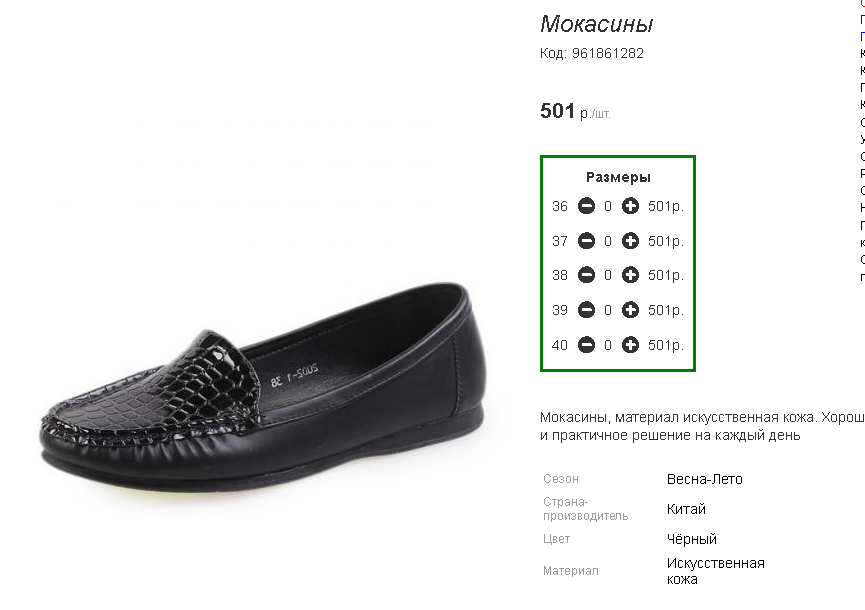Add one pair of size 40
The image size is (865, 610).
coord(630,345)
